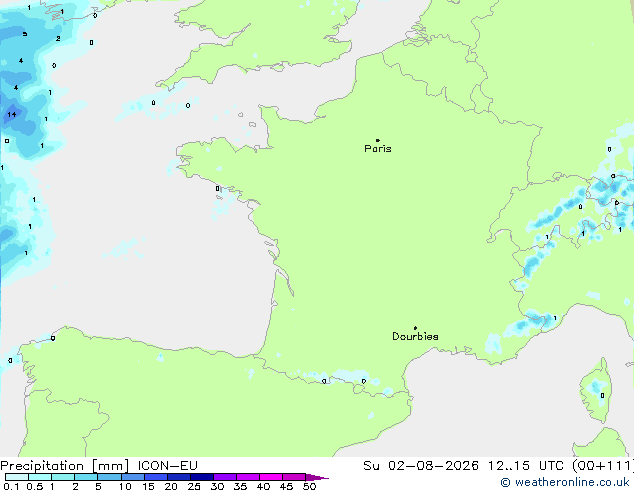Click the '12..15 UTC' time text
634x490 pixels.
pos(526,466)
